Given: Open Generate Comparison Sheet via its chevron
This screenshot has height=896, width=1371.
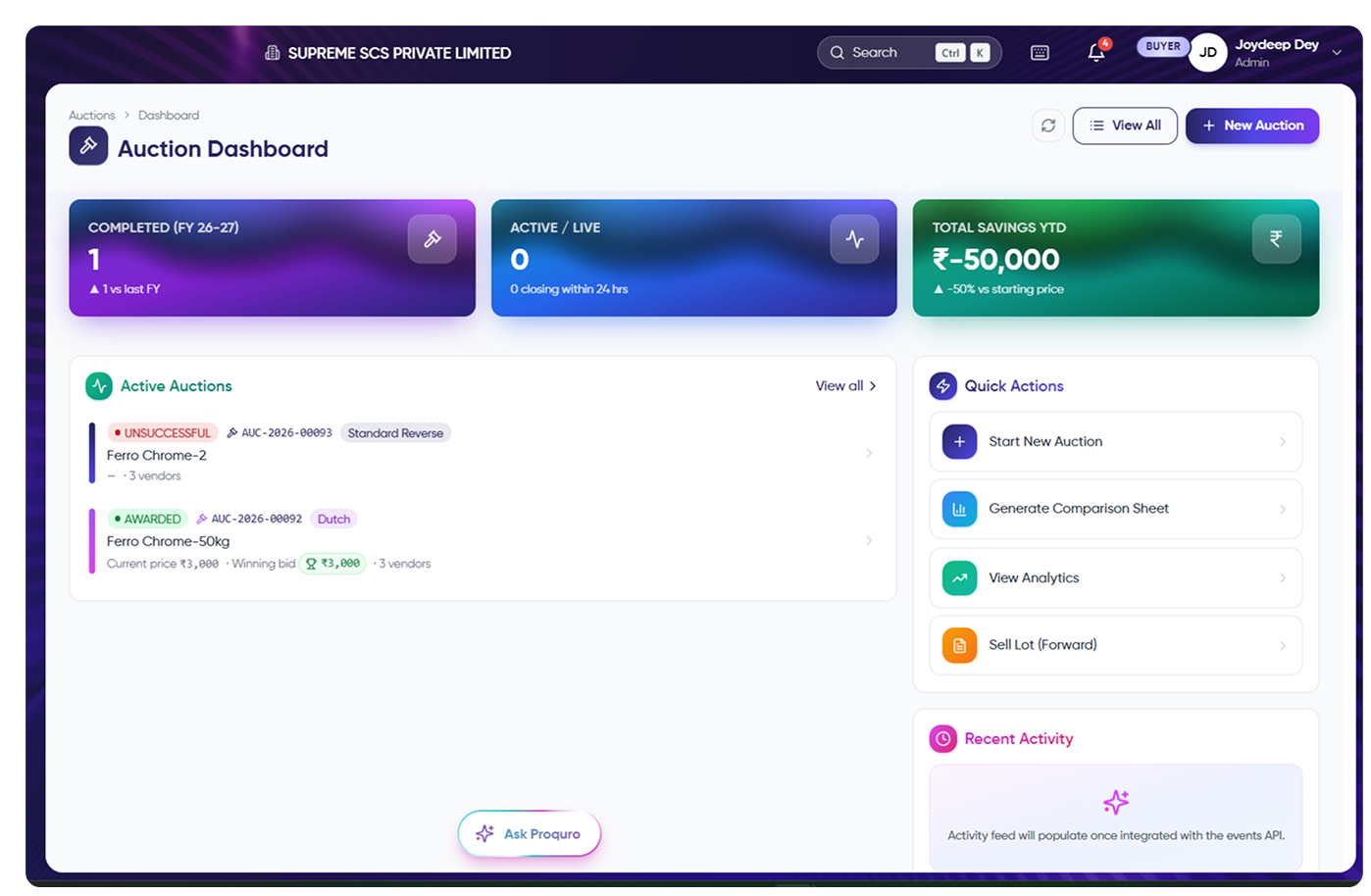Looking at the screenshot, I should 1283,509.
